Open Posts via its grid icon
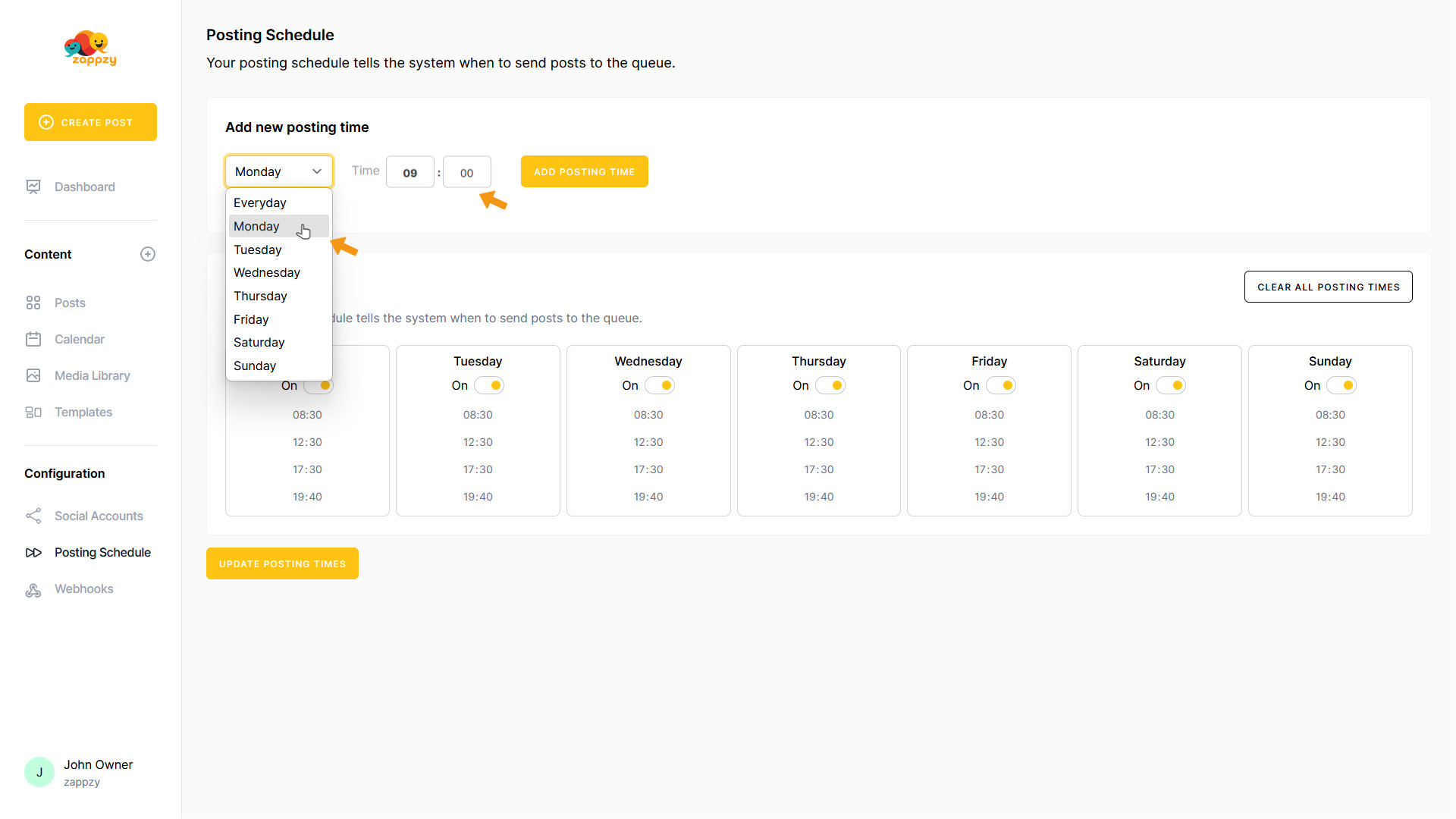This screenshot has height=819, width=1456. click(x=33, y=303)
